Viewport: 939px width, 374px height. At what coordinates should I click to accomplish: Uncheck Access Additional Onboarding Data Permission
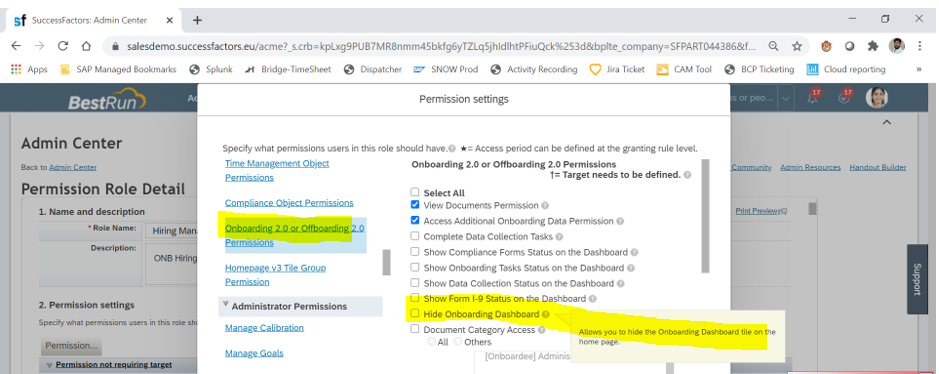click(414, 220)
